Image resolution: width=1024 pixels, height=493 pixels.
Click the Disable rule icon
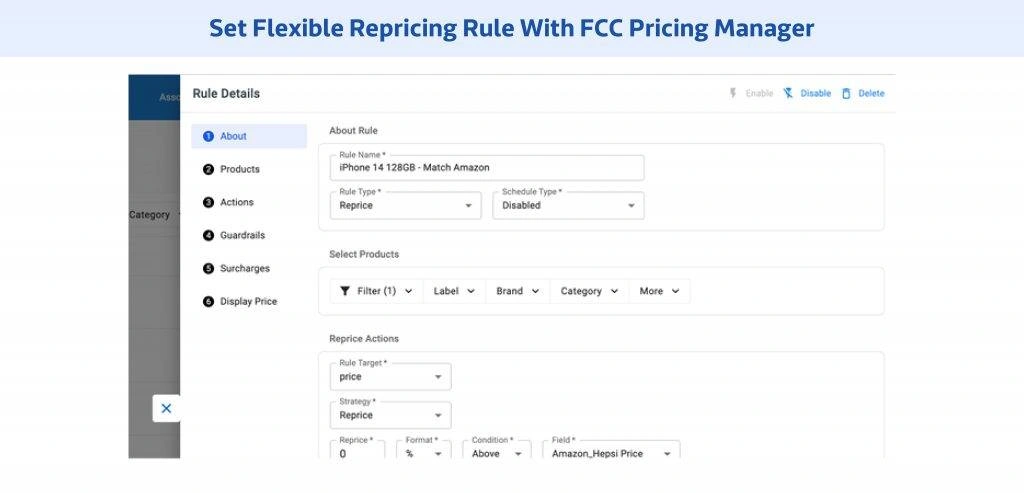[x=788, y=93]
